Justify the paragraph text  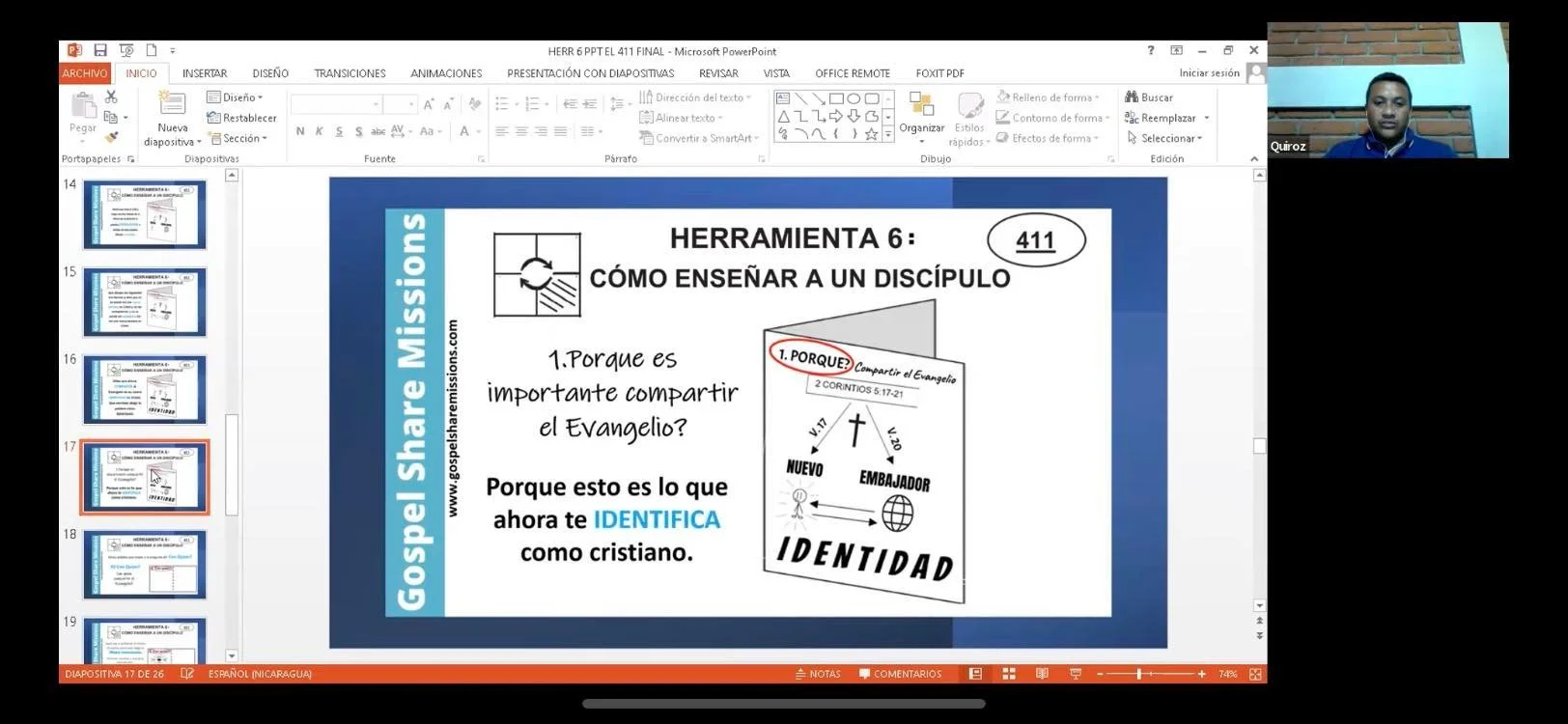pos(561,131)
